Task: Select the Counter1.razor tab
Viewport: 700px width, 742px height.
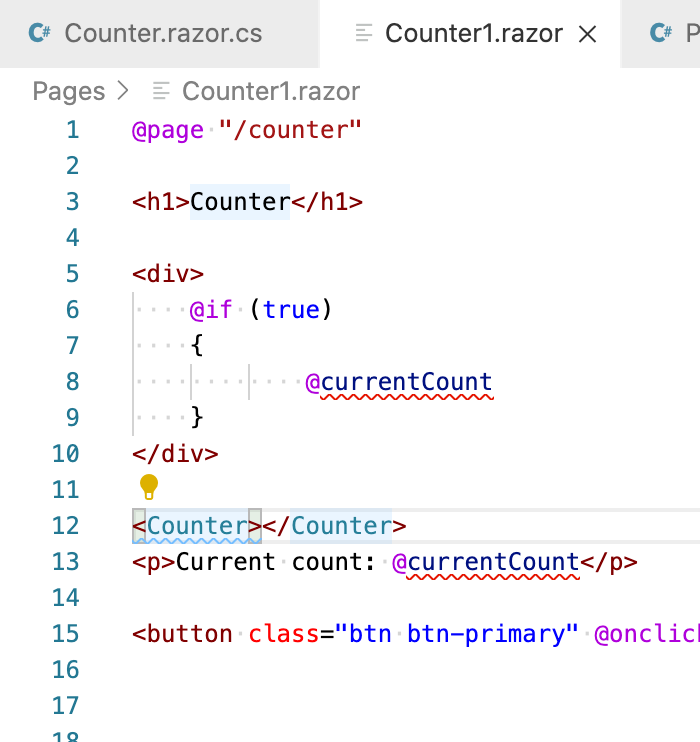Action: click(x=470, y=34)
